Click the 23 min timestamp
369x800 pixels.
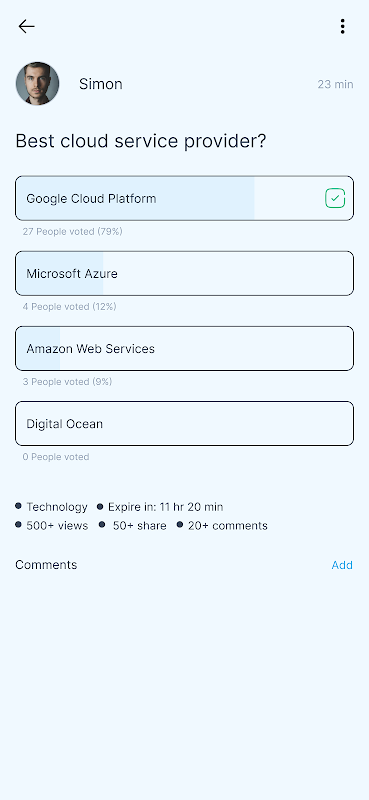[335, 84]
